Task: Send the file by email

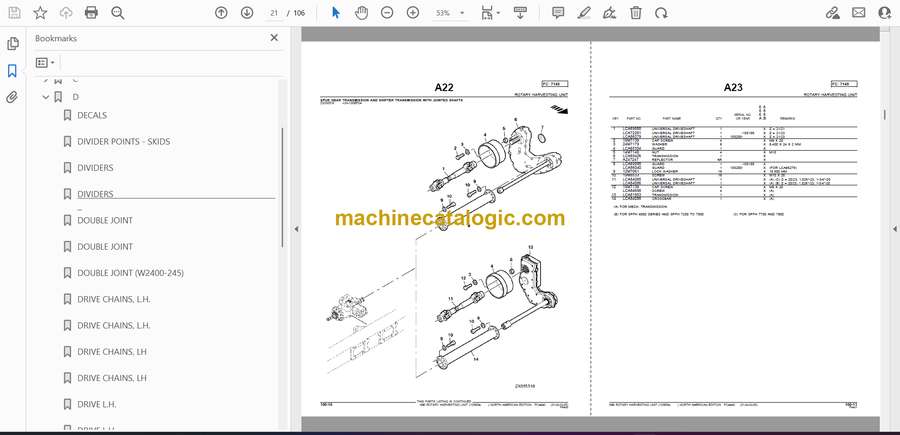Action: (x=859, y=13)
